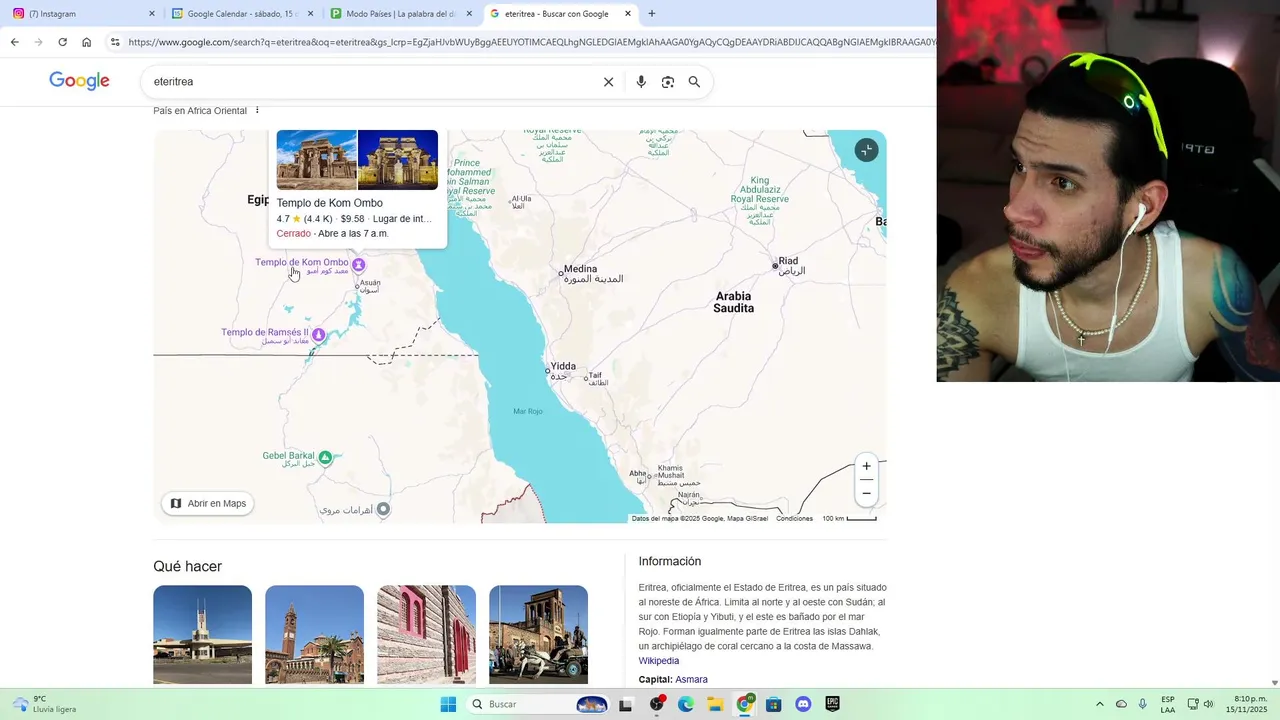1280x720 pixels.
Task: Open more options next to País en África Oriental
Action: (257, 110)
